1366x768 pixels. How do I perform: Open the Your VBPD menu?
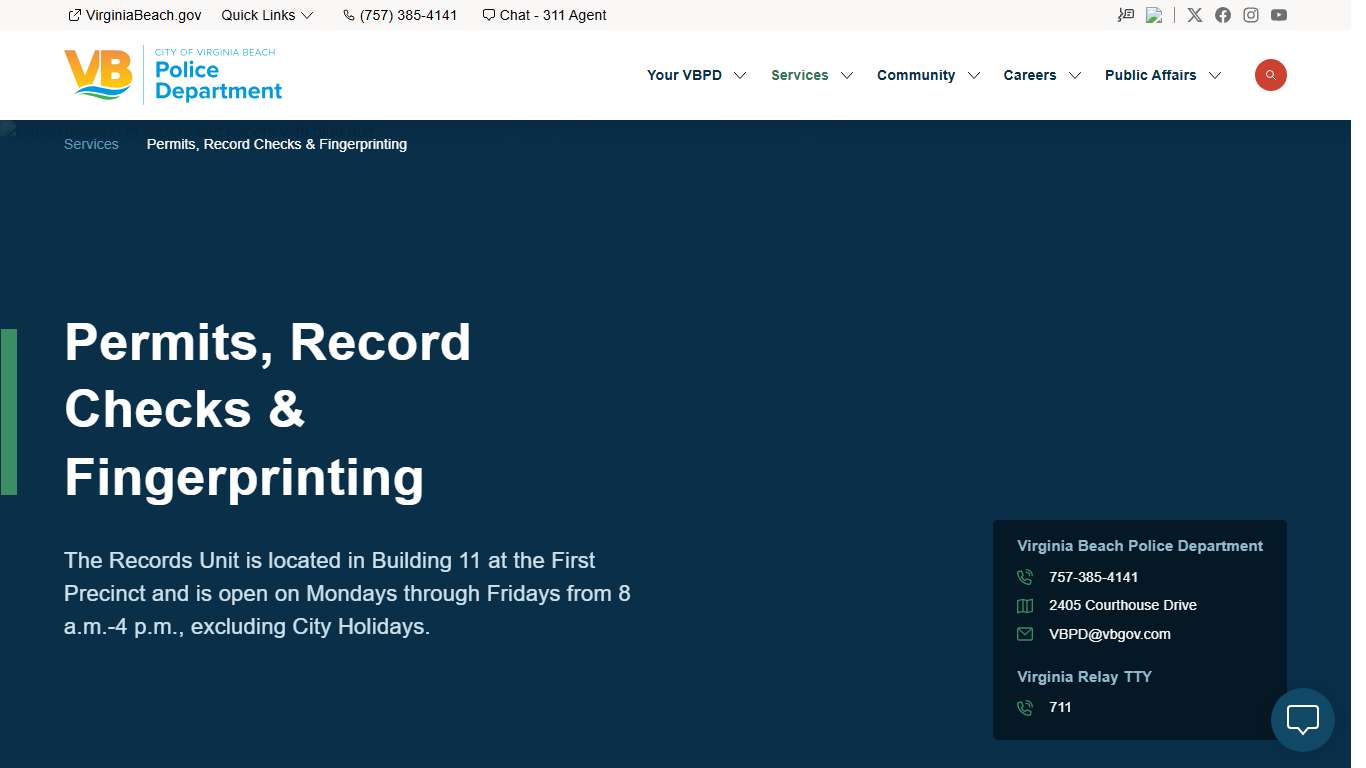(685, 75)
